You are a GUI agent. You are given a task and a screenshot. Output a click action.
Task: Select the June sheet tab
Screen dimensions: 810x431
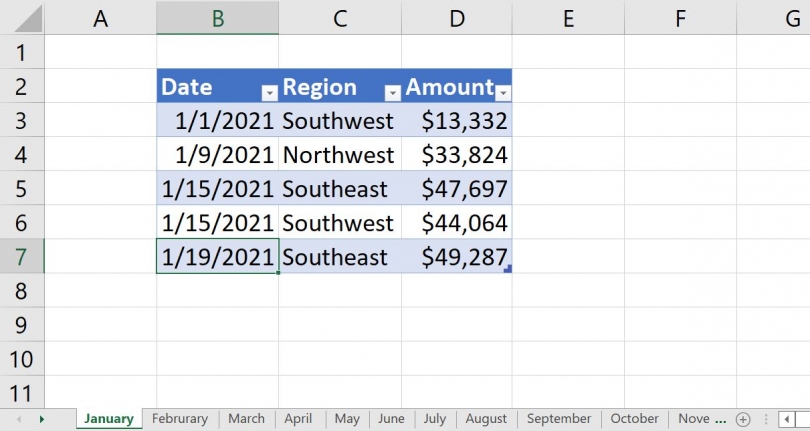391,419
